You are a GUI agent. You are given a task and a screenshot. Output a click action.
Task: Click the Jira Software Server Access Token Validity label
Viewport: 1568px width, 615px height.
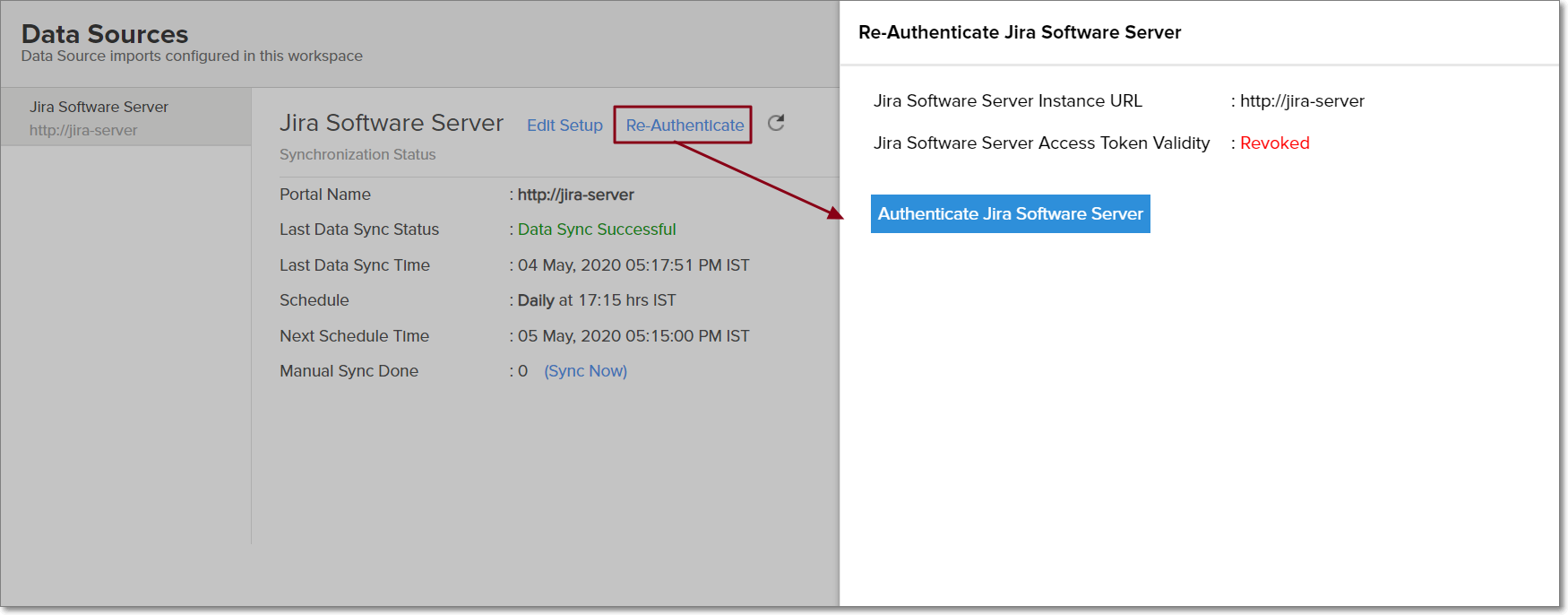(1041, 143)
